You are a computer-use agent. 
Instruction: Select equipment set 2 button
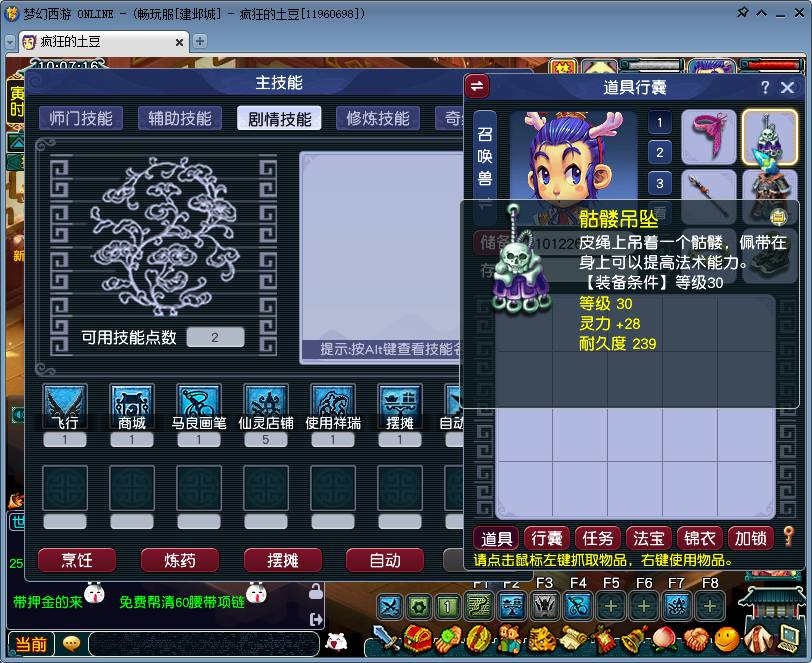[660, 152]
